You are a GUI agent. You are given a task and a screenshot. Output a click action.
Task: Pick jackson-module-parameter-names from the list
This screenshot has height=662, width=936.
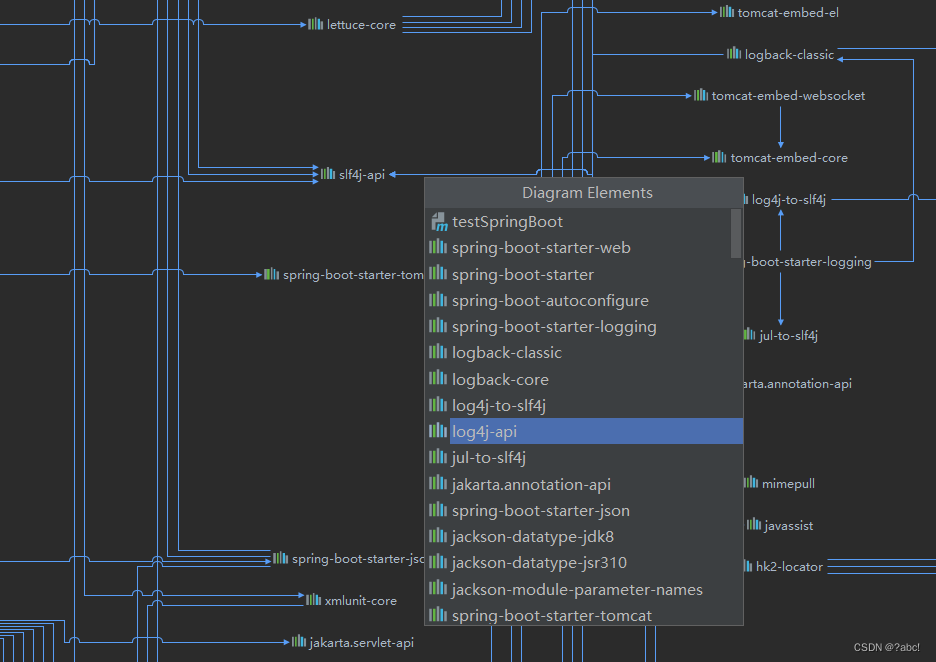click(x=586, y=589)
